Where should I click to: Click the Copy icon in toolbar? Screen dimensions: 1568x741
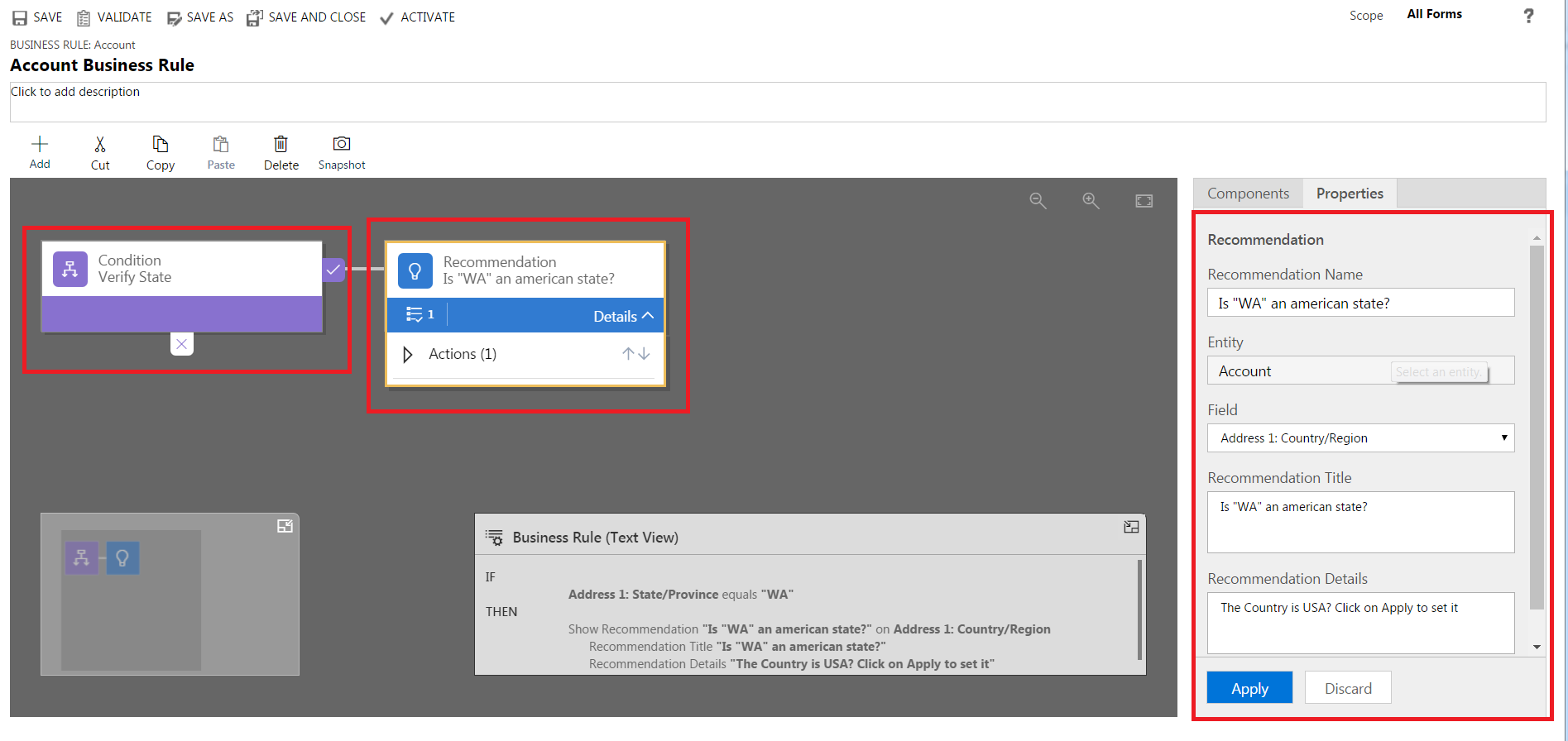[161, 145]
